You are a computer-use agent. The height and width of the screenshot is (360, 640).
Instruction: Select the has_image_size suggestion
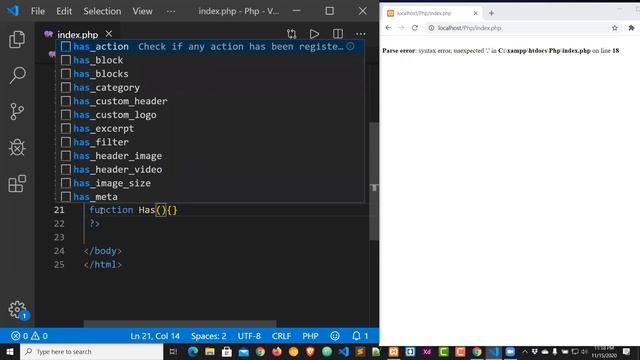tap(210, 183)
